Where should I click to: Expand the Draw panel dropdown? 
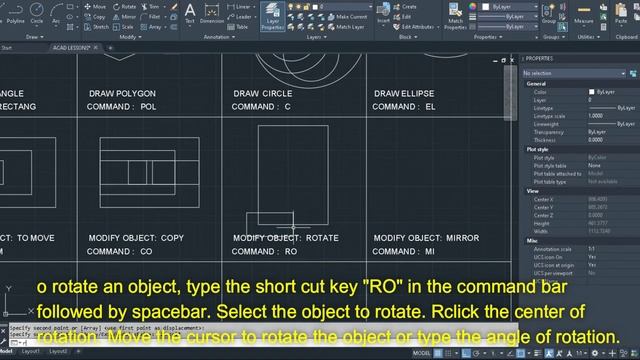coord(34,37)
